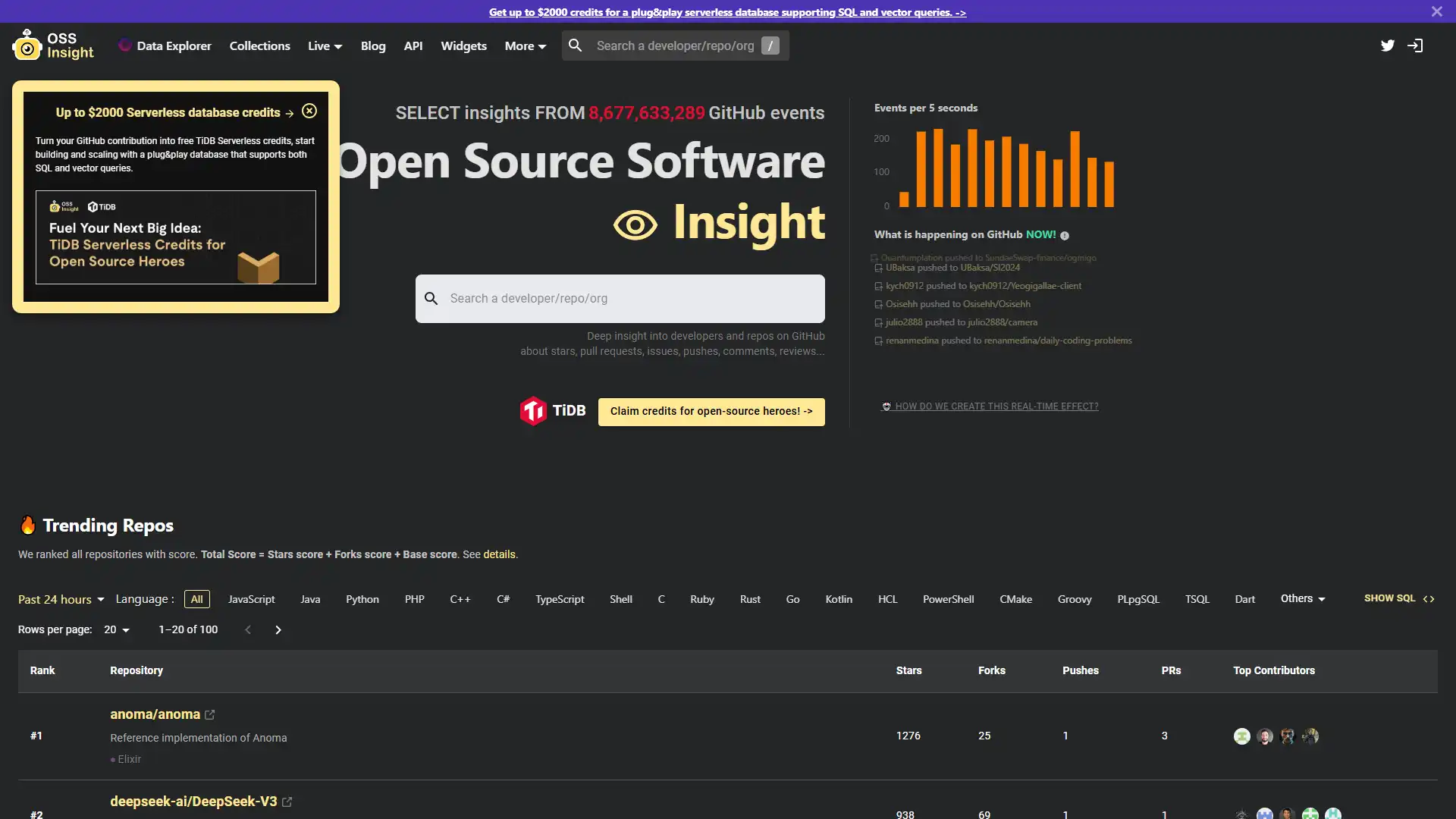Filter trending repos by CMake
1456x819 pixels.
click(x=1015, y=599)
